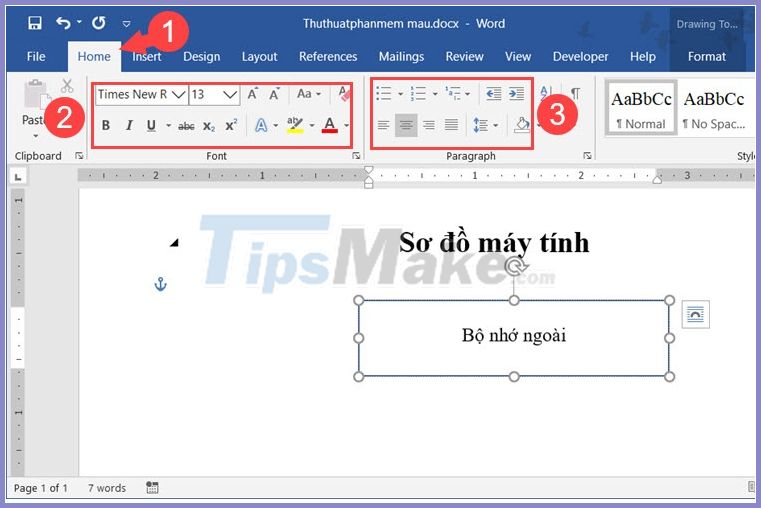The width and height of the screenshot is (761, 508).
Task: Click "Page 1 of 1" in status bar
Action: pyautogui.click(x=40, y=488)
